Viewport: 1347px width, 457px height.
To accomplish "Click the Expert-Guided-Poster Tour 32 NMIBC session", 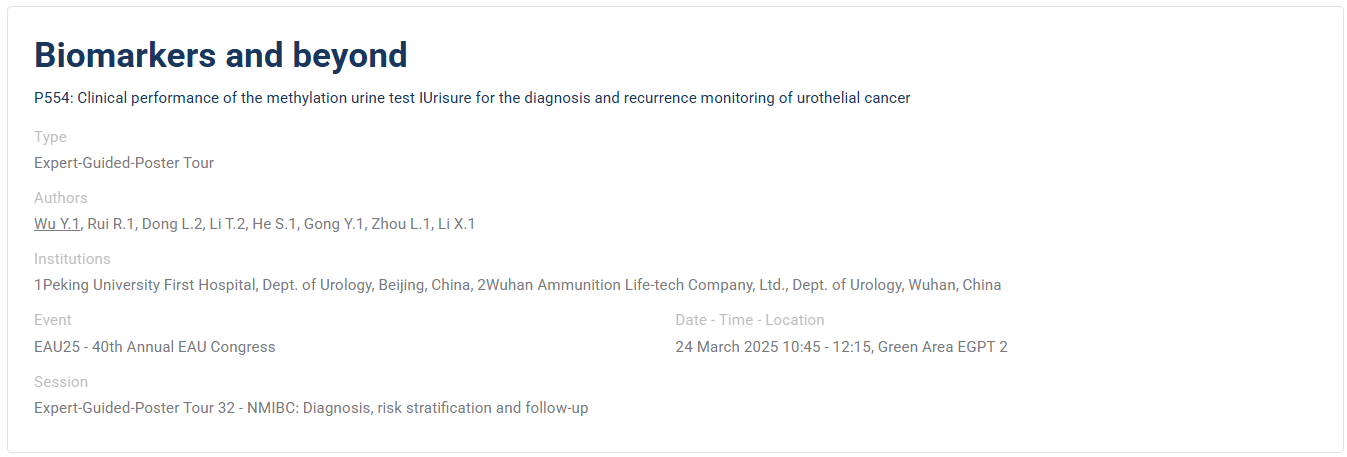I will pyautogui.click(x=311, y=408).
